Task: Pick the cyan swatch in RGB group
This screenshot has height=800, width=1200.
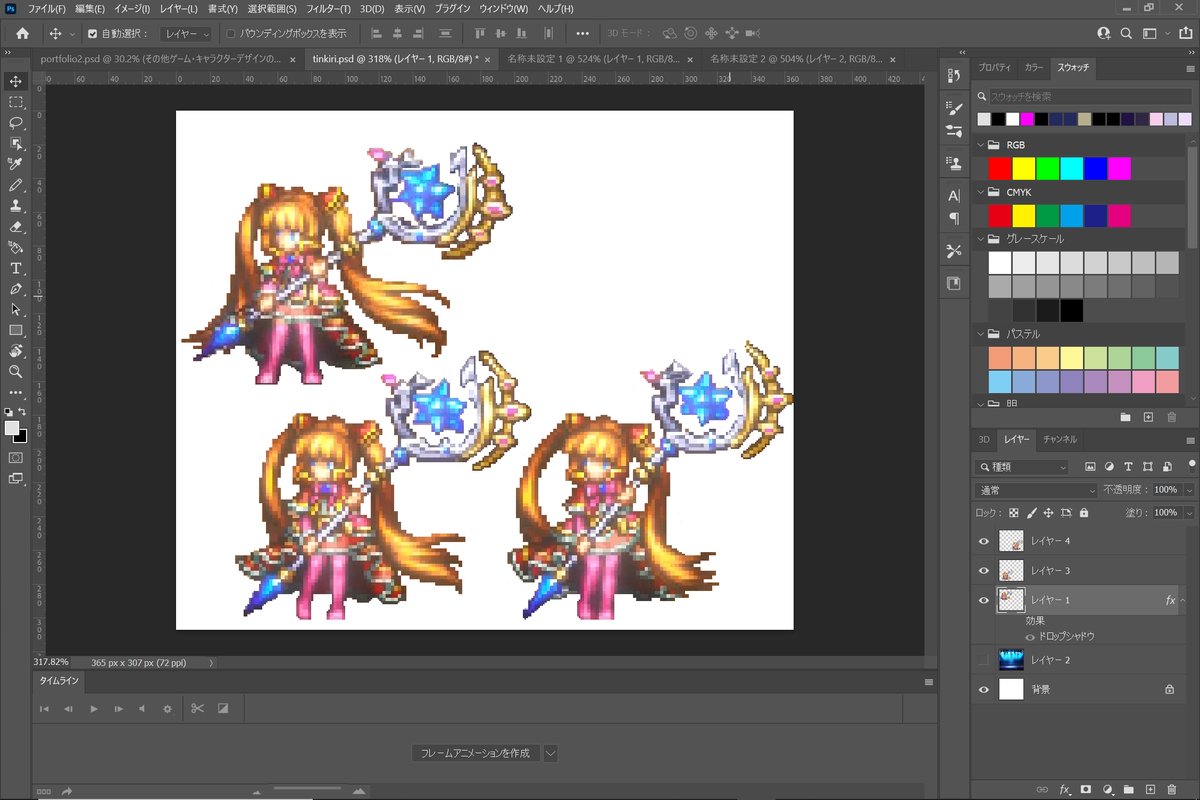Action: point(1072,168)
